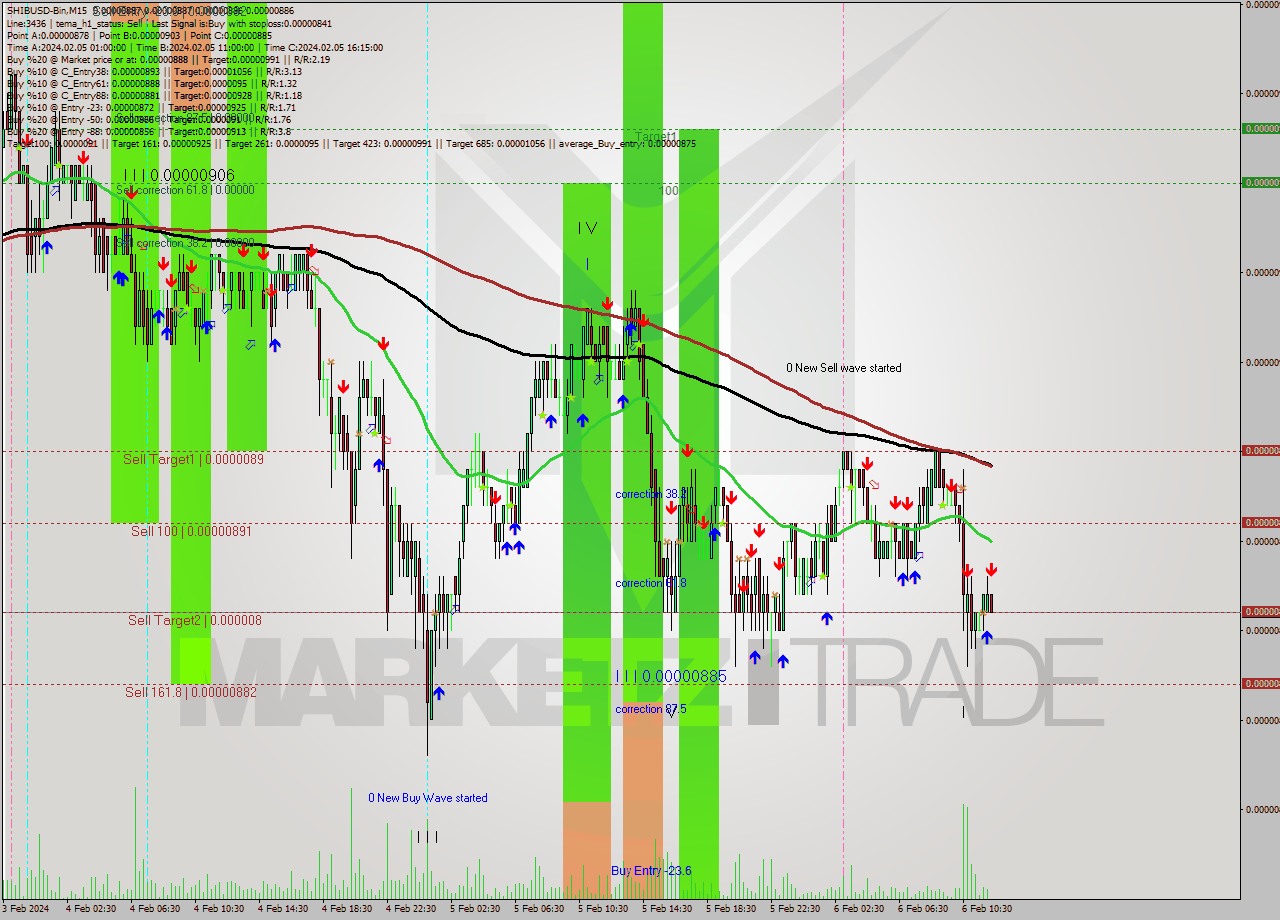1280x920 pixels.
Task: Click the '5 Feb 14:30' time axis label
Action: tap(666, 909)
